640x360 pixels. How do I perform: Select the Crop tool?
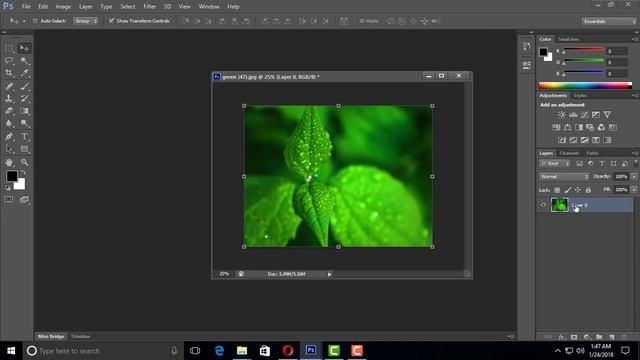pyautogui.click(x=9, y=73)
